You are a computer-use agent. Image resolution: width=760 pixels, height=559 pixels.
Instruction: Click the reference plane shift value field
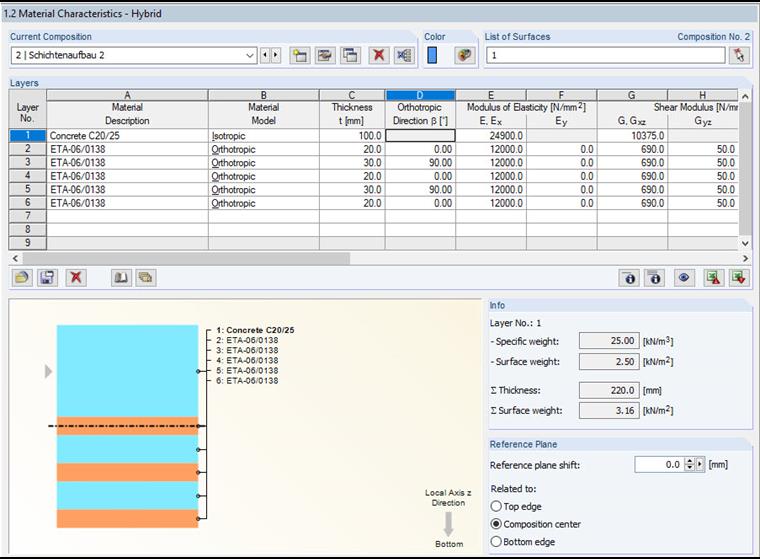[x=659, y=464]
